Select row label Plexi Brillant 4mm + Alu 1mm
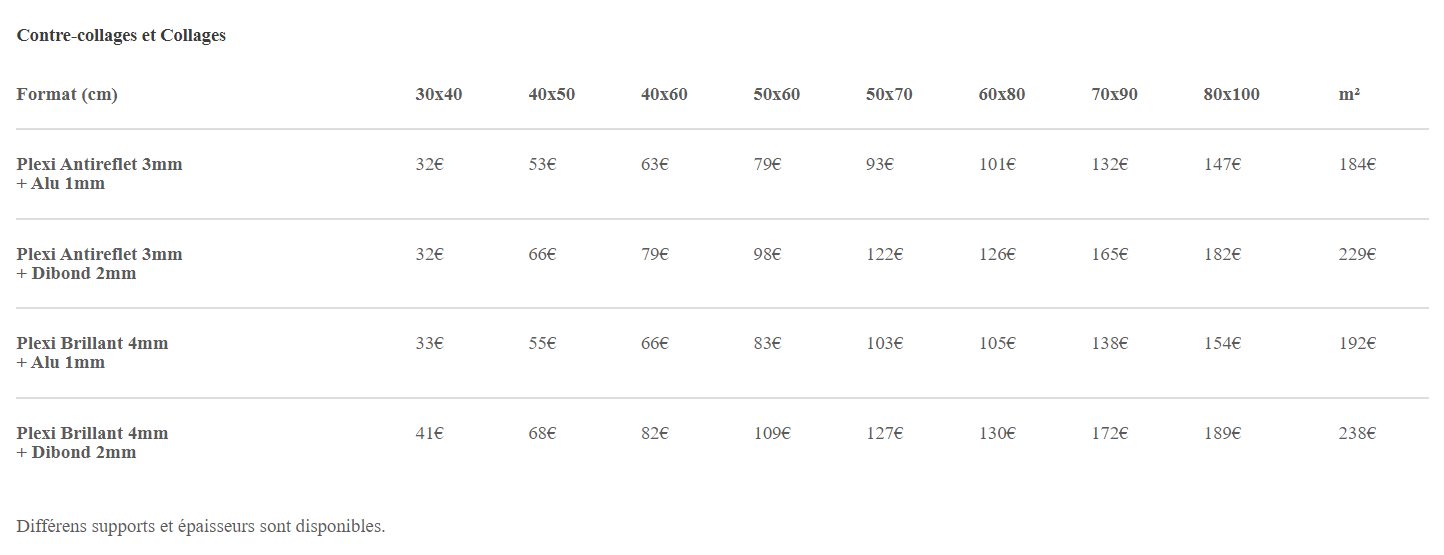The height and width of the screenshot is (555, 1444). (93, 353)
